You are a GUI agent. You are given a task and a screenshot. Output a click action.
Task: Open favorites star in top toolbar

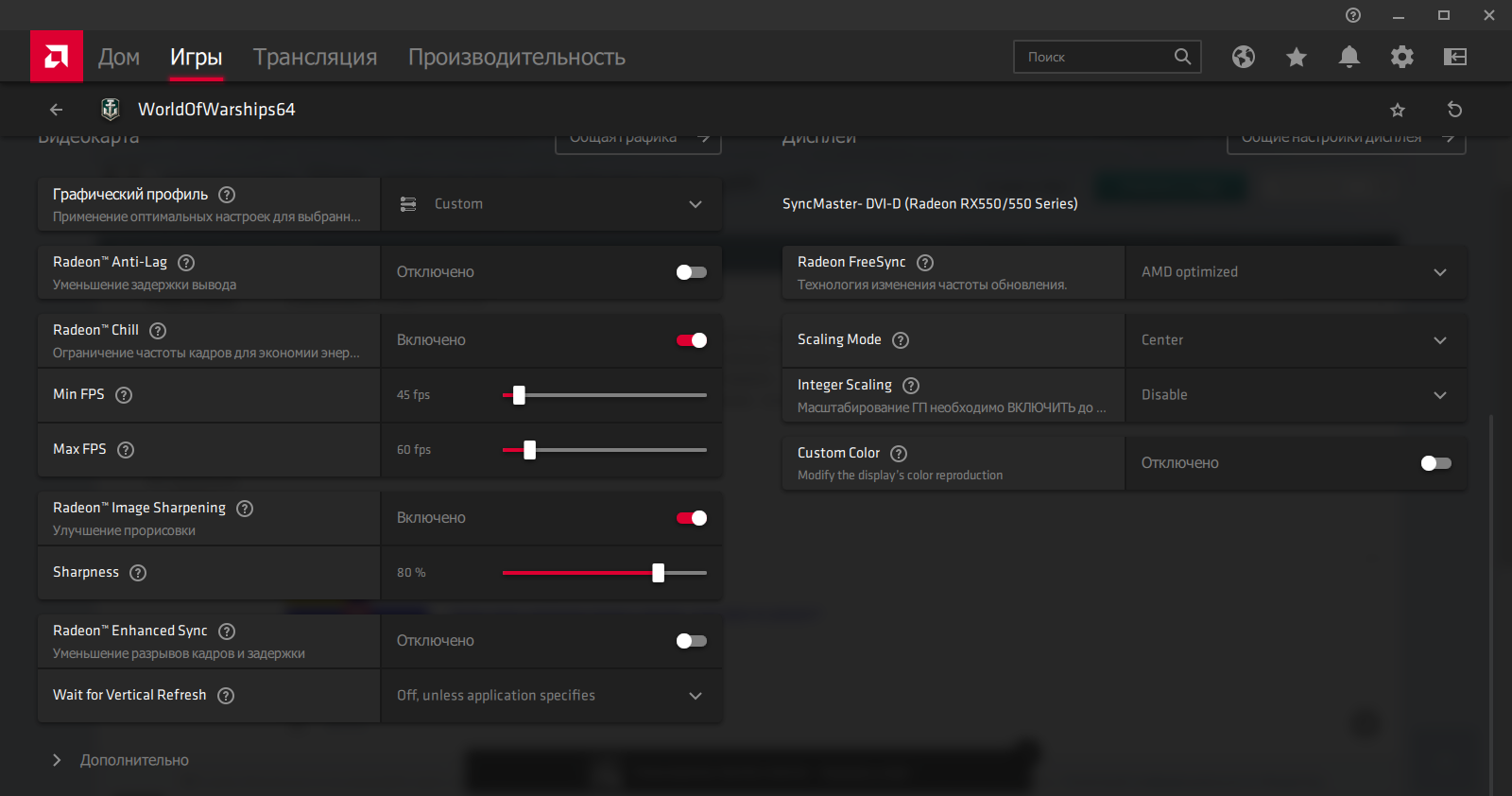coord(1297,57)
